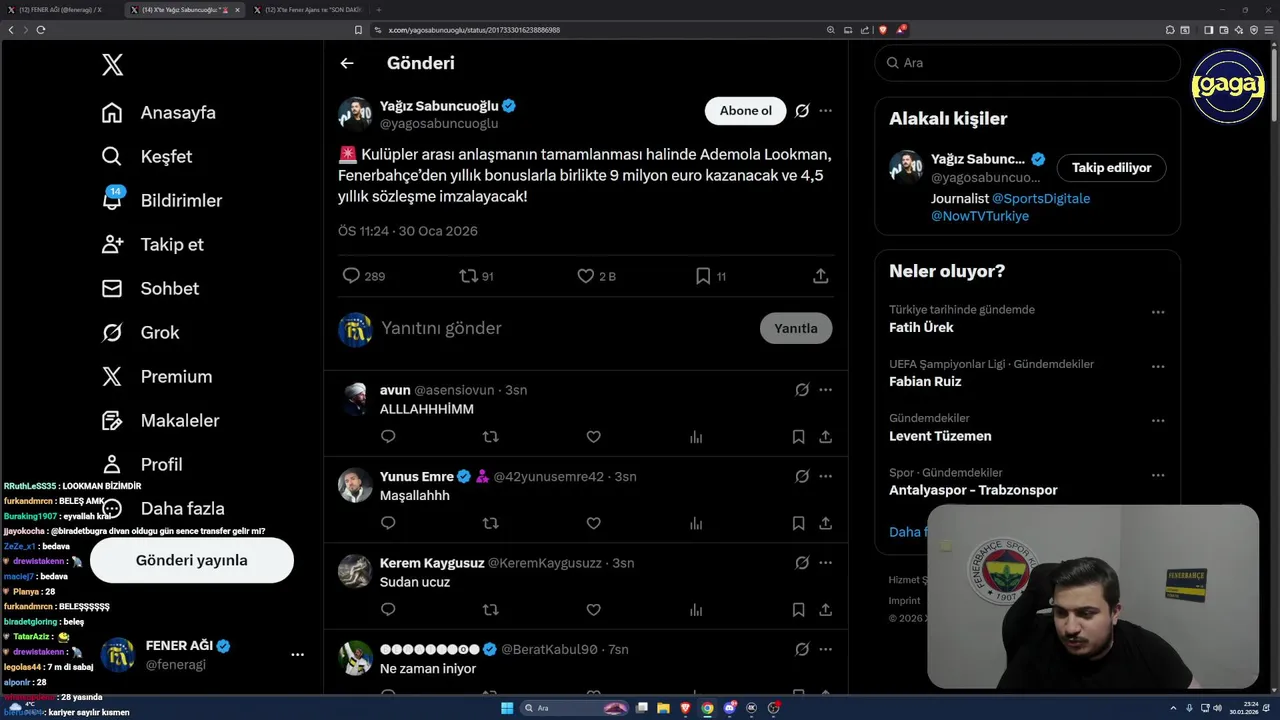Click the X logo in the sidebar
The height and width of the screenshot is (720, 1280).
click(112, 65)
